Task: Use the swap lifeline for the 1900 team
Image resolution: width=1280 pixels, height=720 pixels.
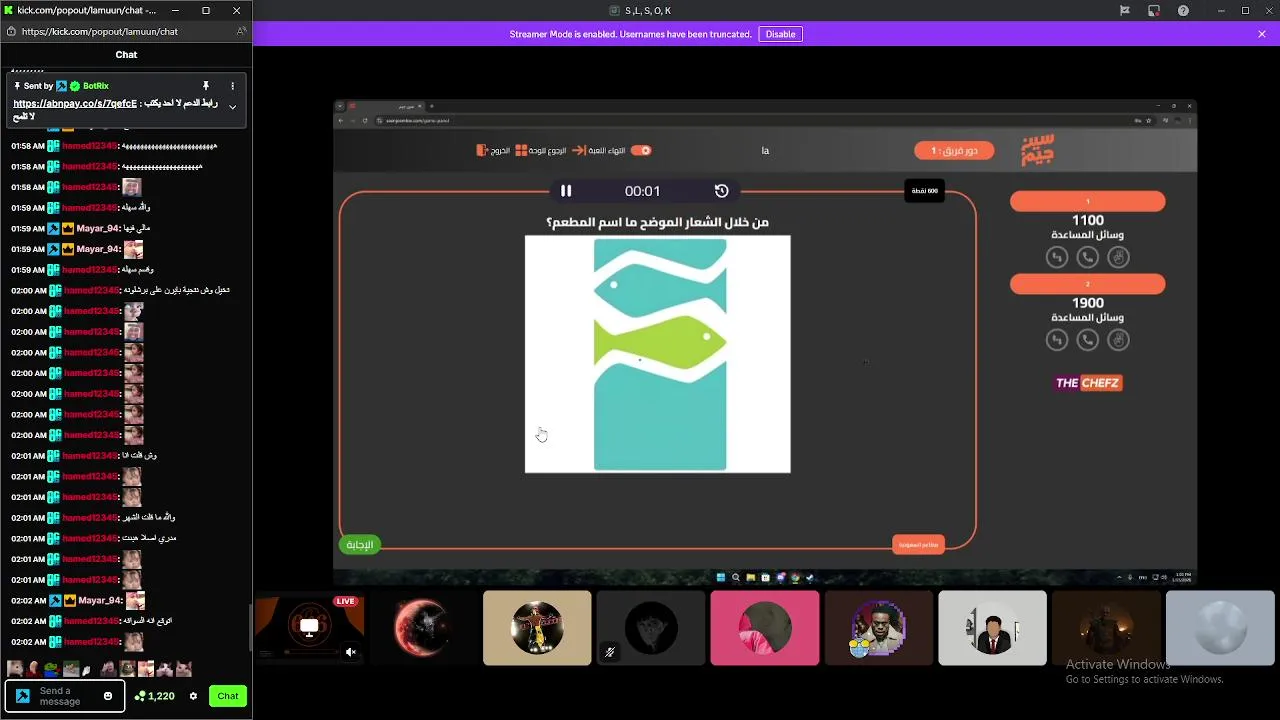Action: tap(1057, 340)
